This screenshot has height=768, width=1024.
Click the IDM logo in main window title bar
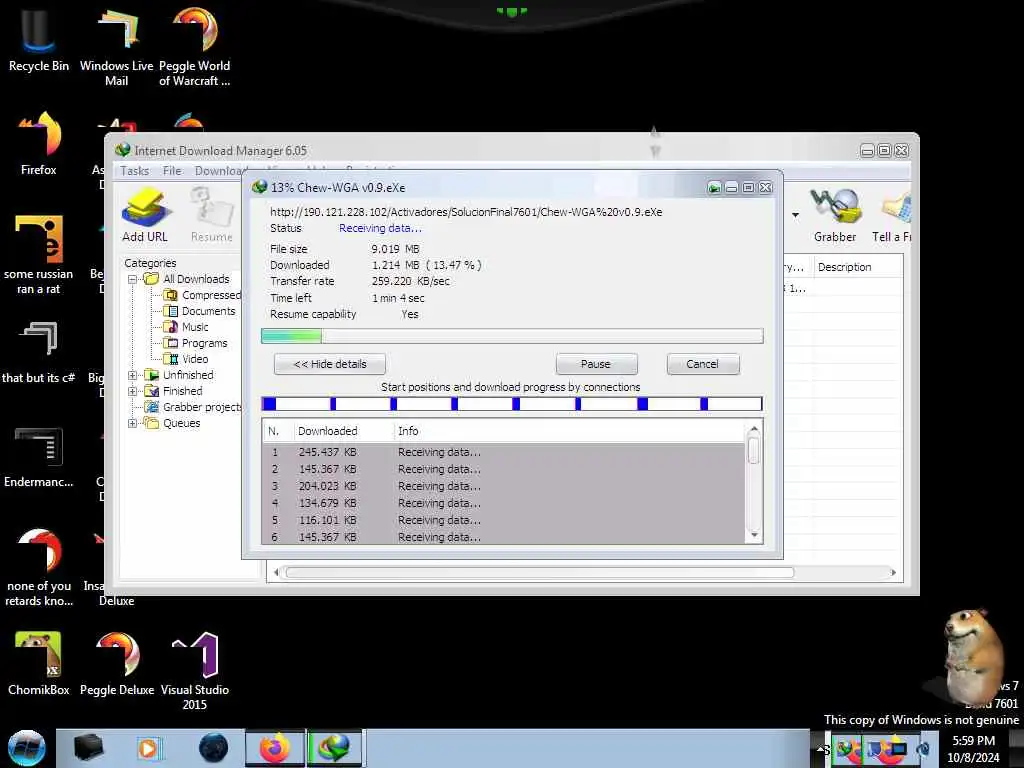(123, 150)
